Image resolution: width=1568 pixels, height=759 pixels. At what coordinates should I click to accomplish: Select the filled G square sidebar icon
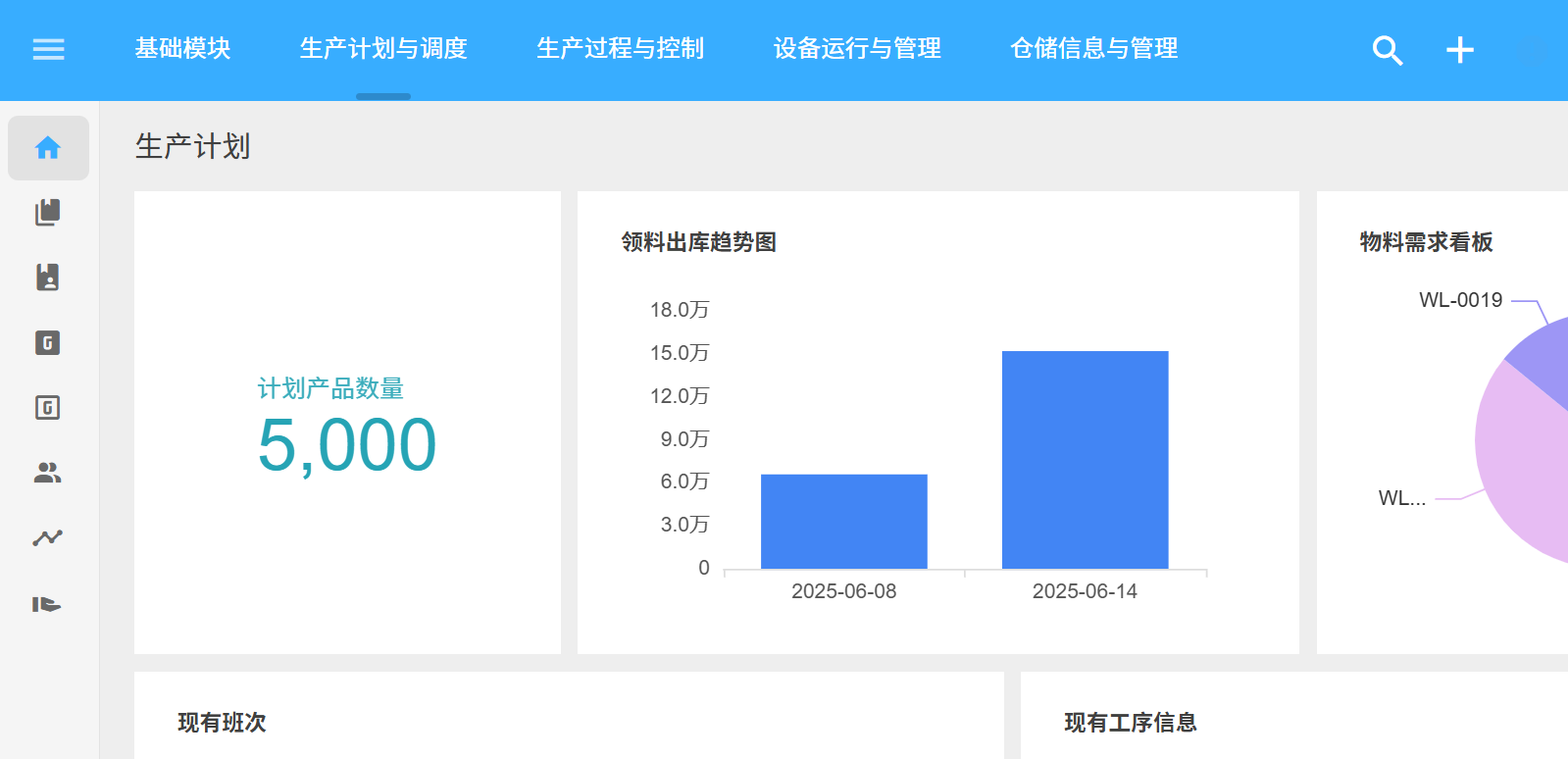48,343
